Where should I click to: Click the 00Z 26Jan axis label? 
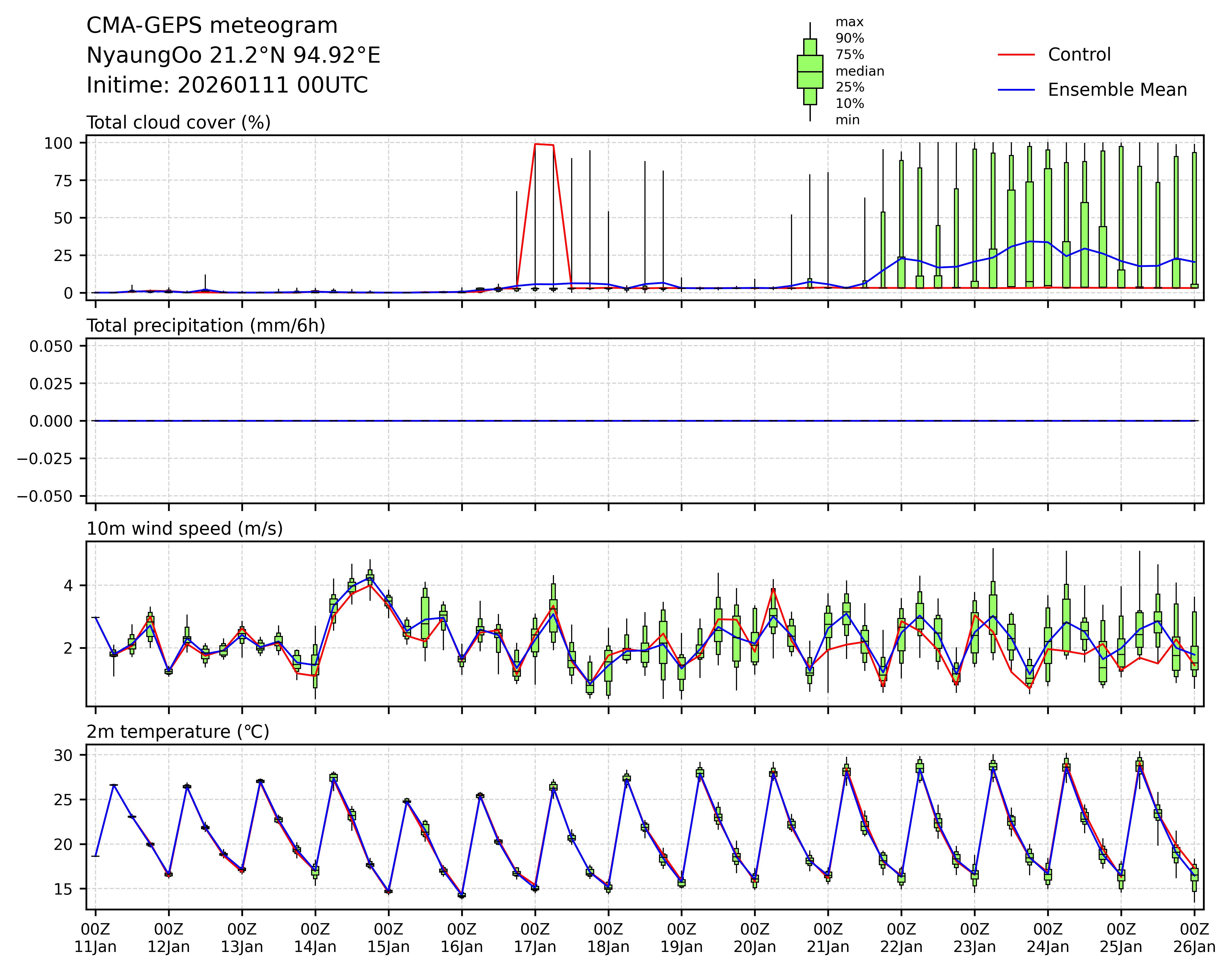click(x=1194, y=938)
